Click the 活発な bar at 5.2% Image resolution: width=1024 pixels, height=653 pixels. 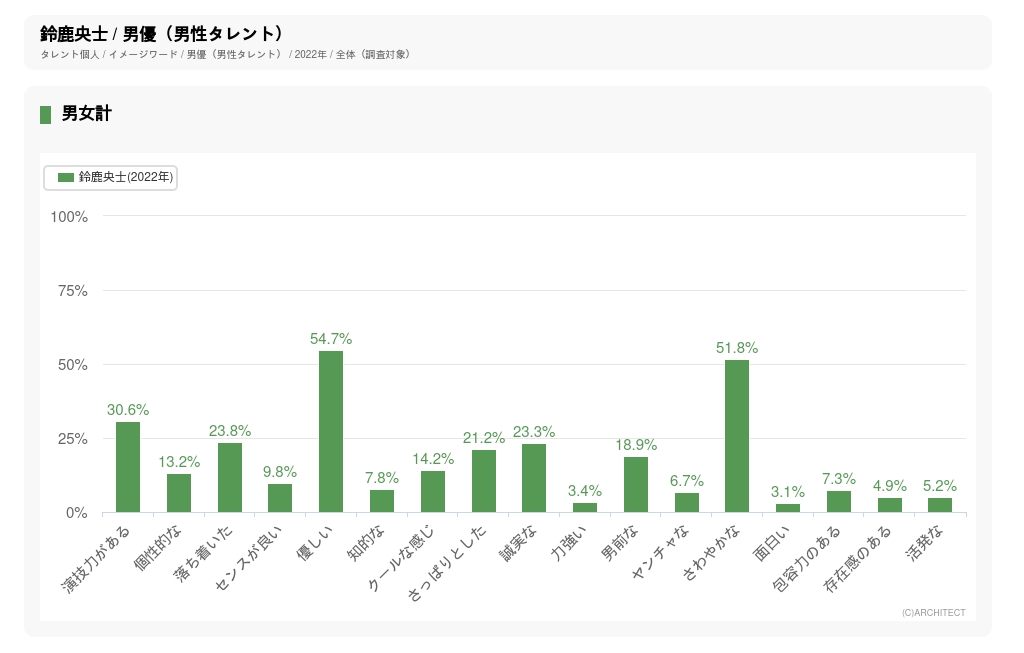[940, 505]
